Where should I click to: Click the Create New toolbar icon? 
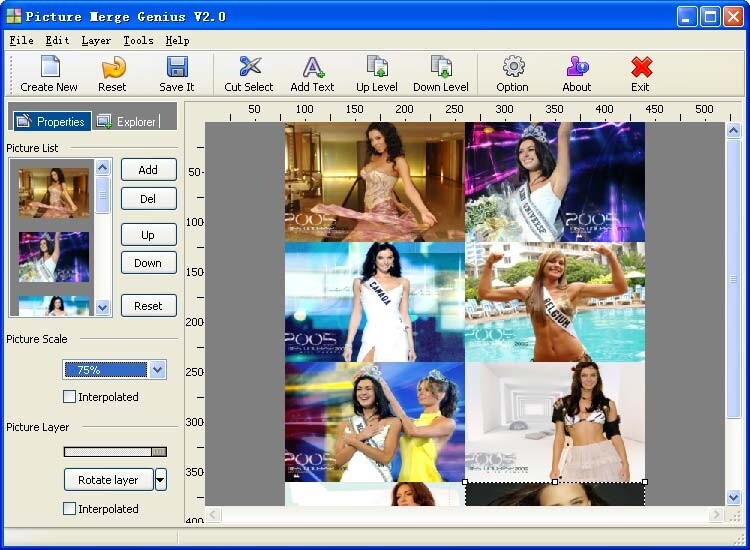pyautogui.click(x=50, y=66)
